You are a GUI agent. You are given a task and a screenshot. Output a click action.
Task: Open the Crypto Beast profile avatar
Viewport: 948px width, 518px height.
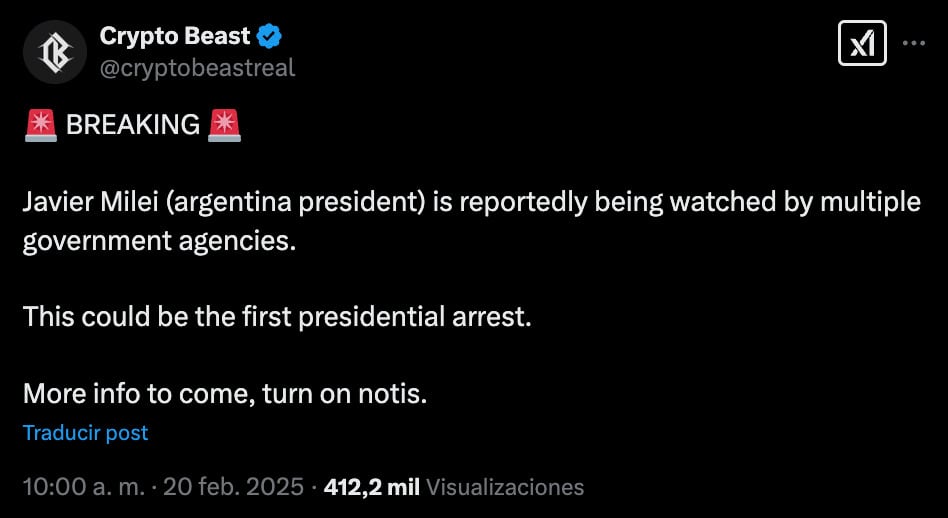(x=55, y=52)
